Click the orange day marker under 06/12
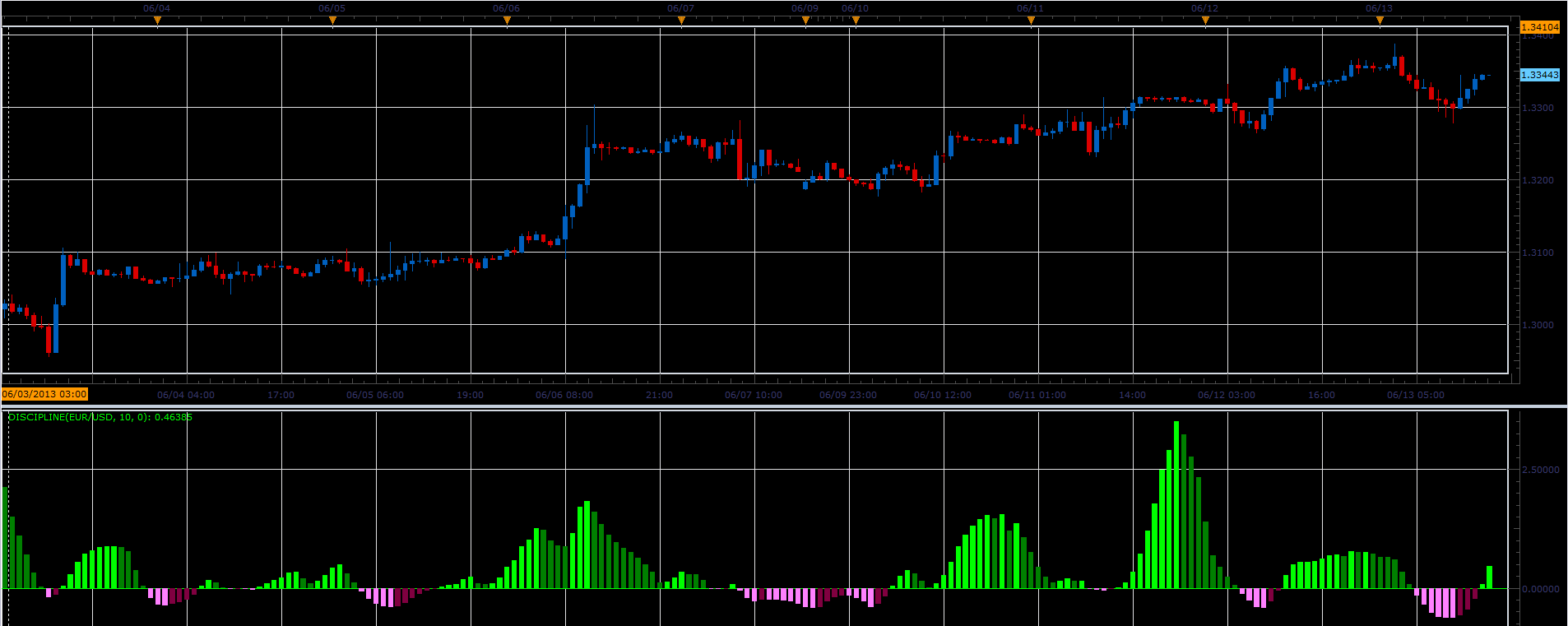The height and width of the screenshot is (626, 1568). click(1205, 21)
